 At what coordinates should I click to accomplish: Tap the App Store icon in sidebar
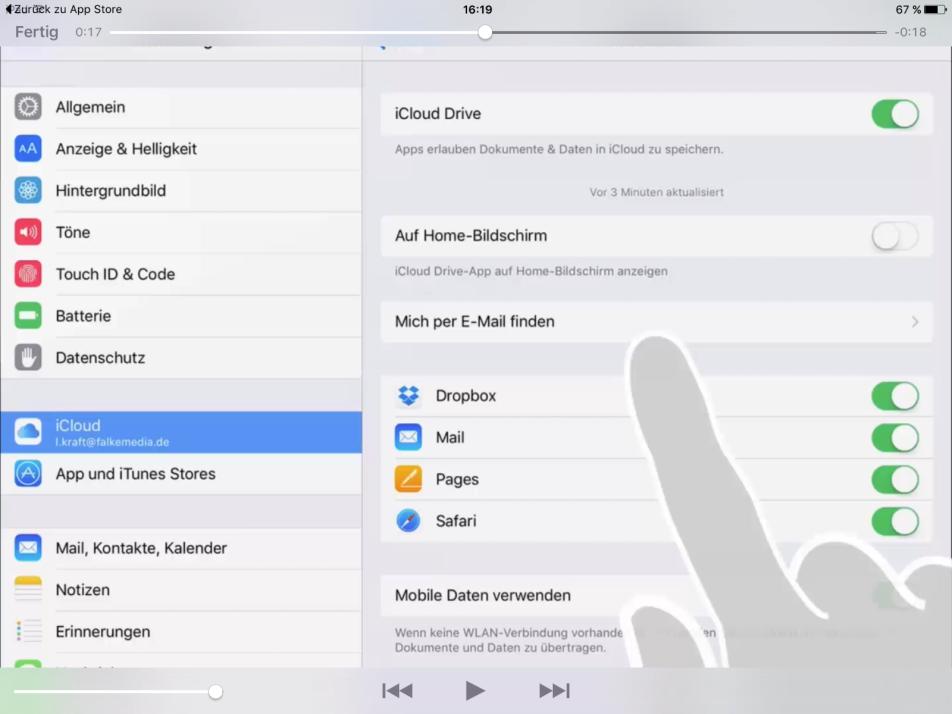28,474
